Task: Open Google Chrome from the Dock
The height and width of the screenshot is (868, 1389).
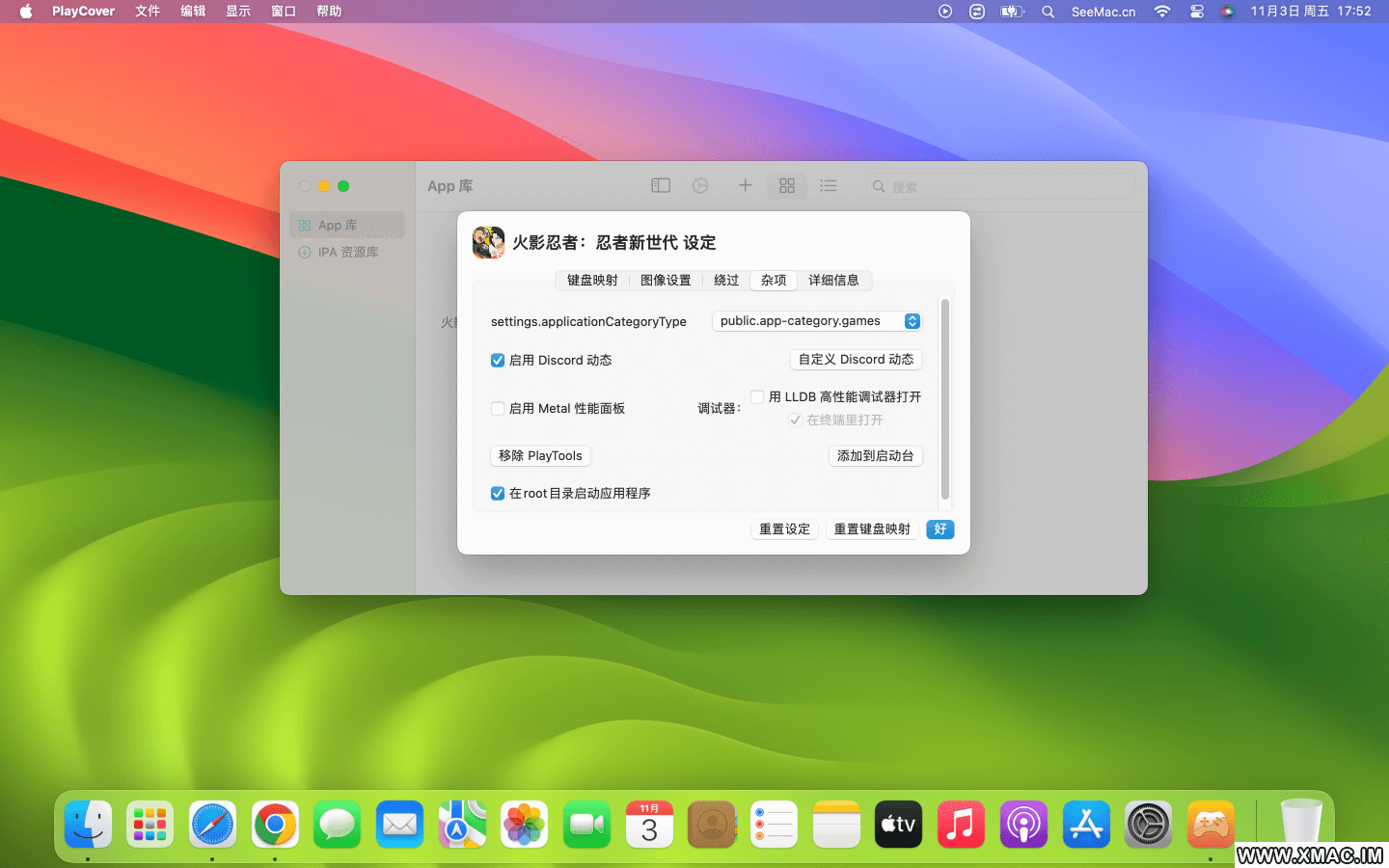Action: 275,825
